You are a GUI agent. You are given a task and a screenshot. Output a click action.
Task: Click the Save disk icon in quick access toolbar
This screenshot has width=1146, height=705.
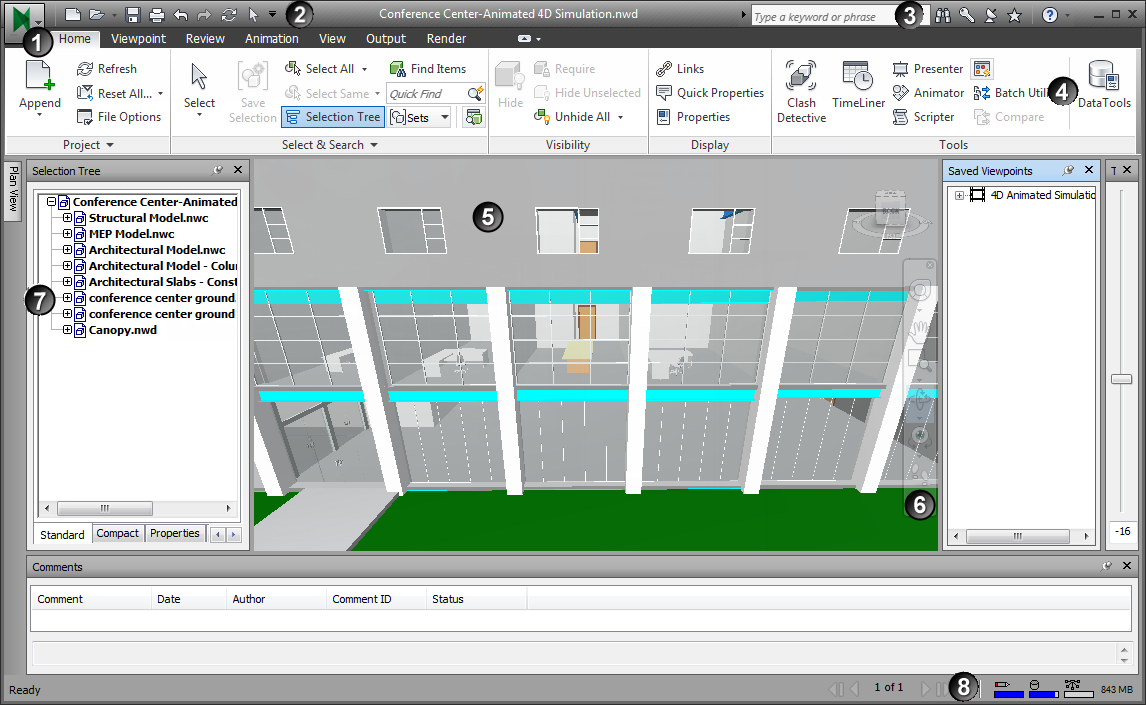tap(132, 15)
